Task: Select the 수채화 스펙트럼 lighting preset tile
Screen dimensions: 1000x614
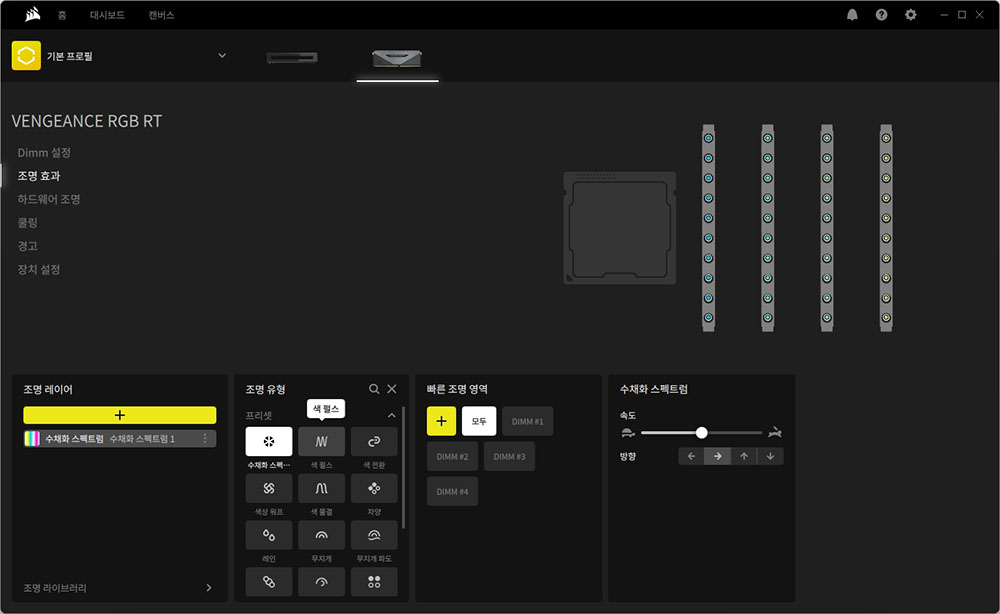Action: click(x=268, y=441)
